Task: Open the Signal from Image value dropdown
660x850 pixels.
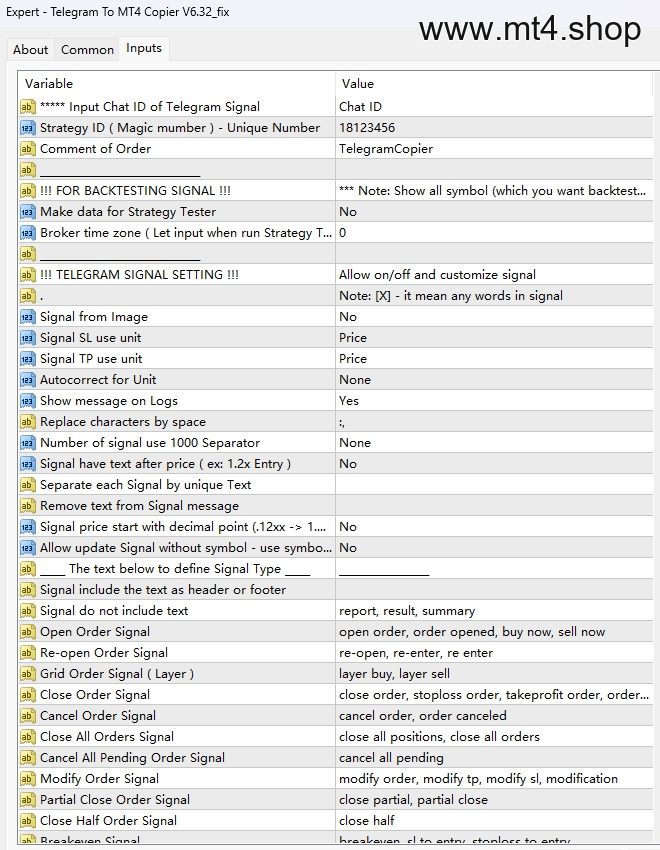Action: (x=494, y=317)
